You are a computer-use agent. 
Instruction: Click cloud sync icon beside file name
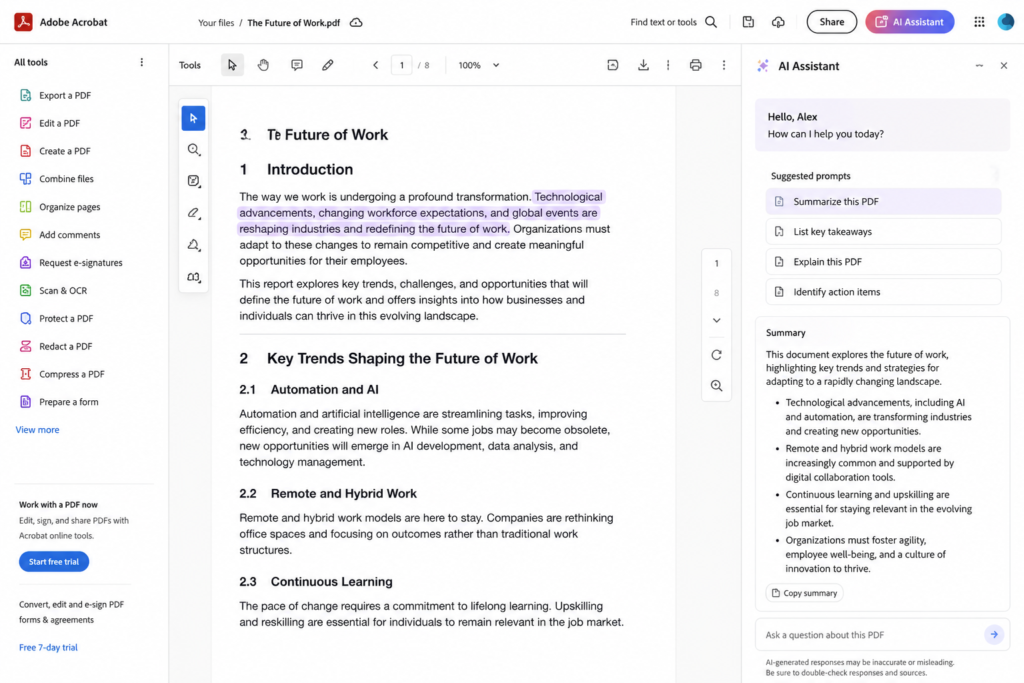[356, 23]
